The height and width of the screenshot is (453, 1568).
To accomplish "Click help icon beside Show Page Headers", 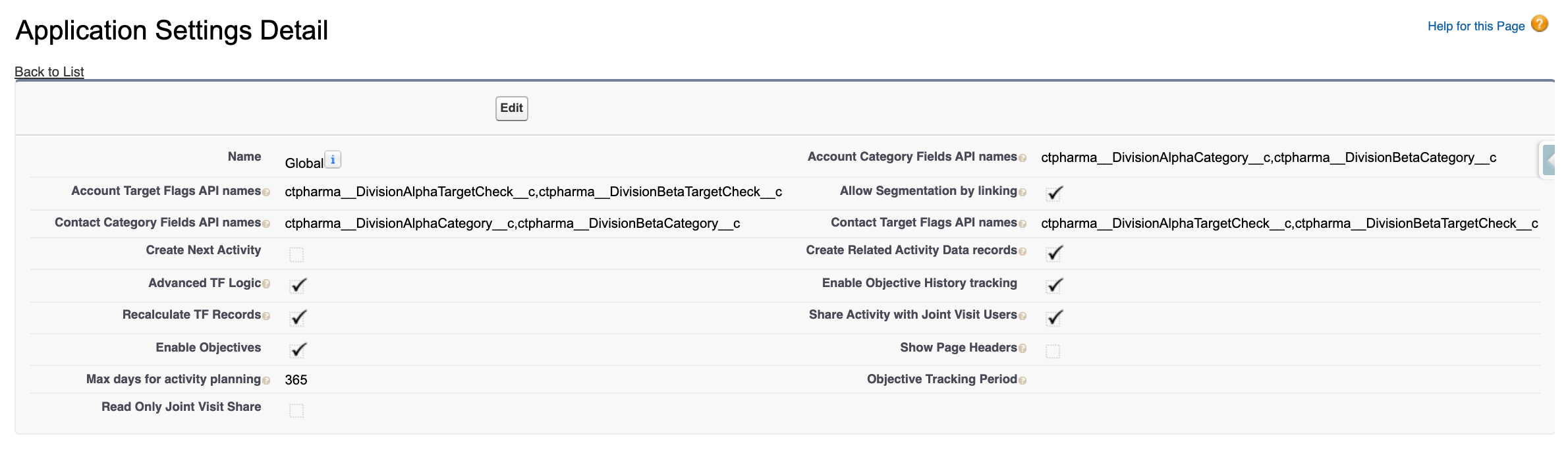I will (1022, 349).
